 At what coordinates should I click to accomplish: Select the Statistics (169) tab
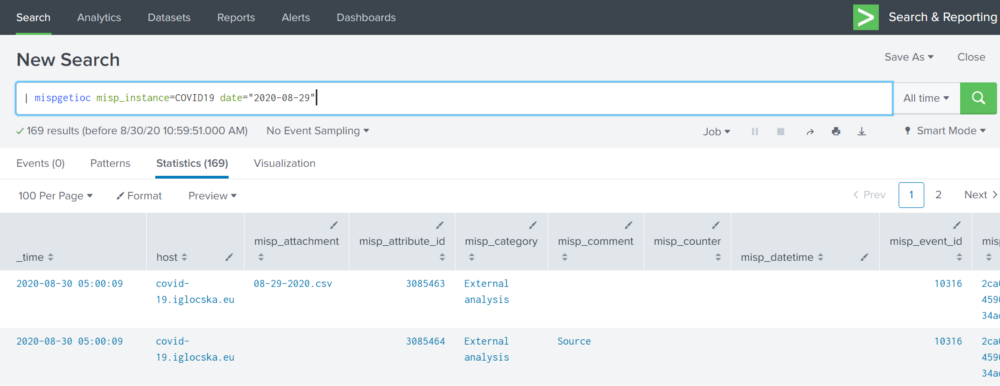[x=192, y=163]
